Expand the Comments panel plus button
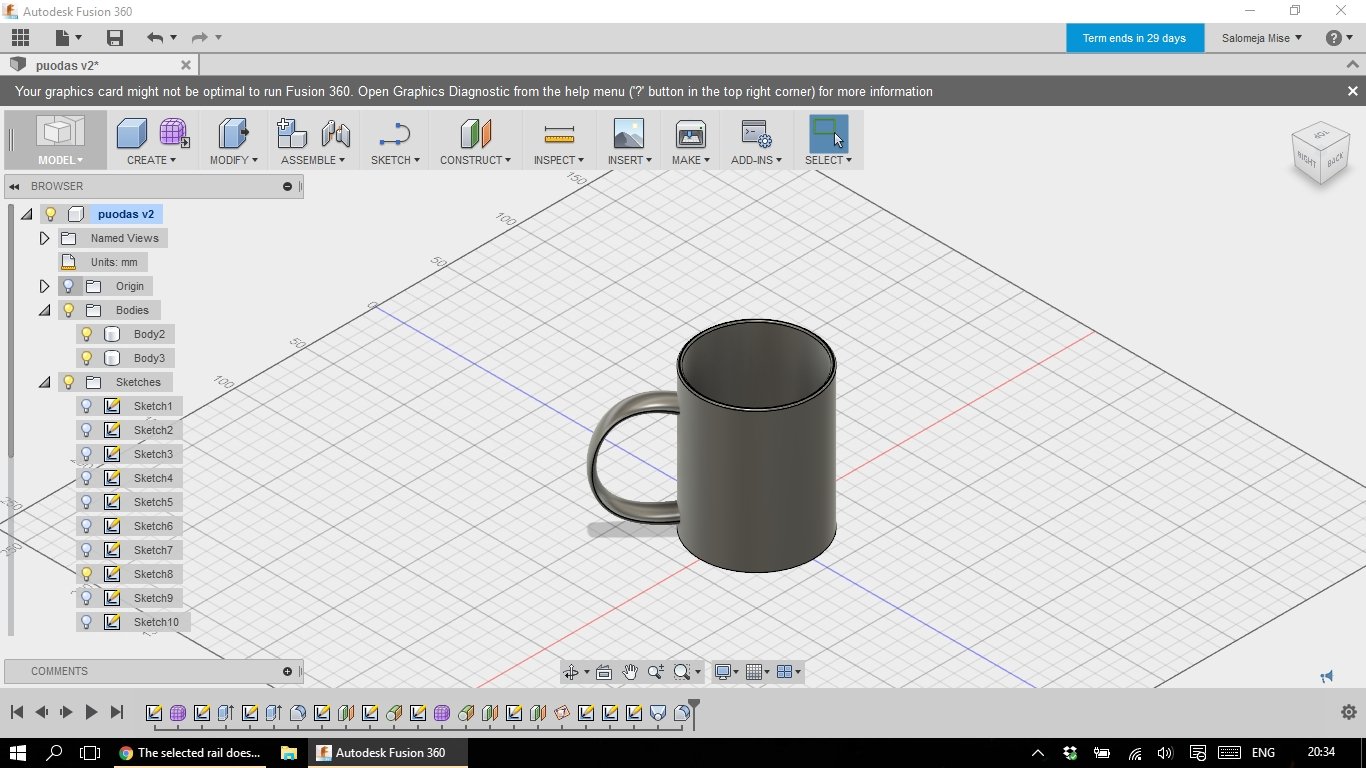 tap(287, 671)
